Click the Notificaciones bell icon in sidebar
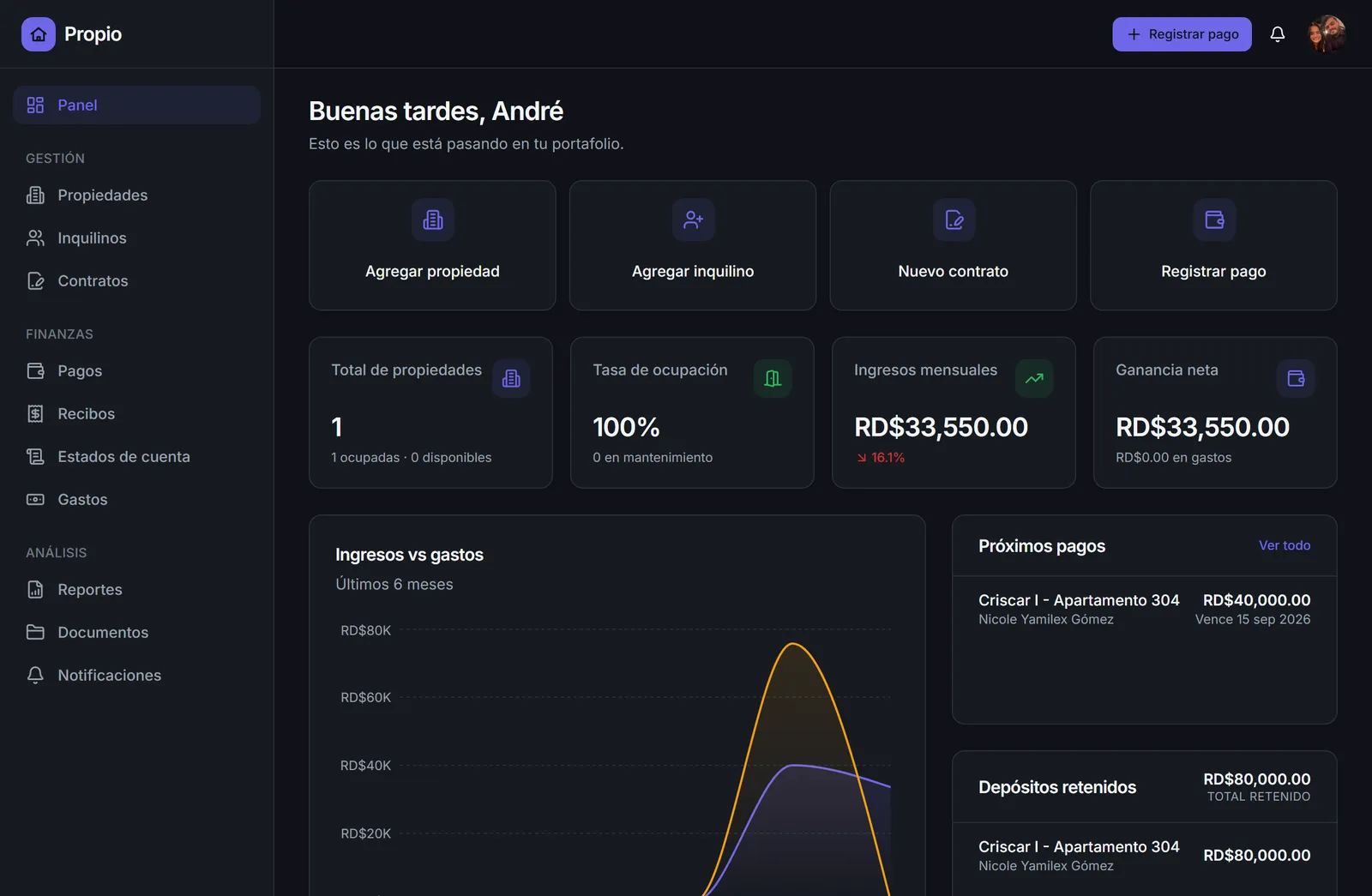This screenshot has height=896, width=1372. (x=35, y=676)
